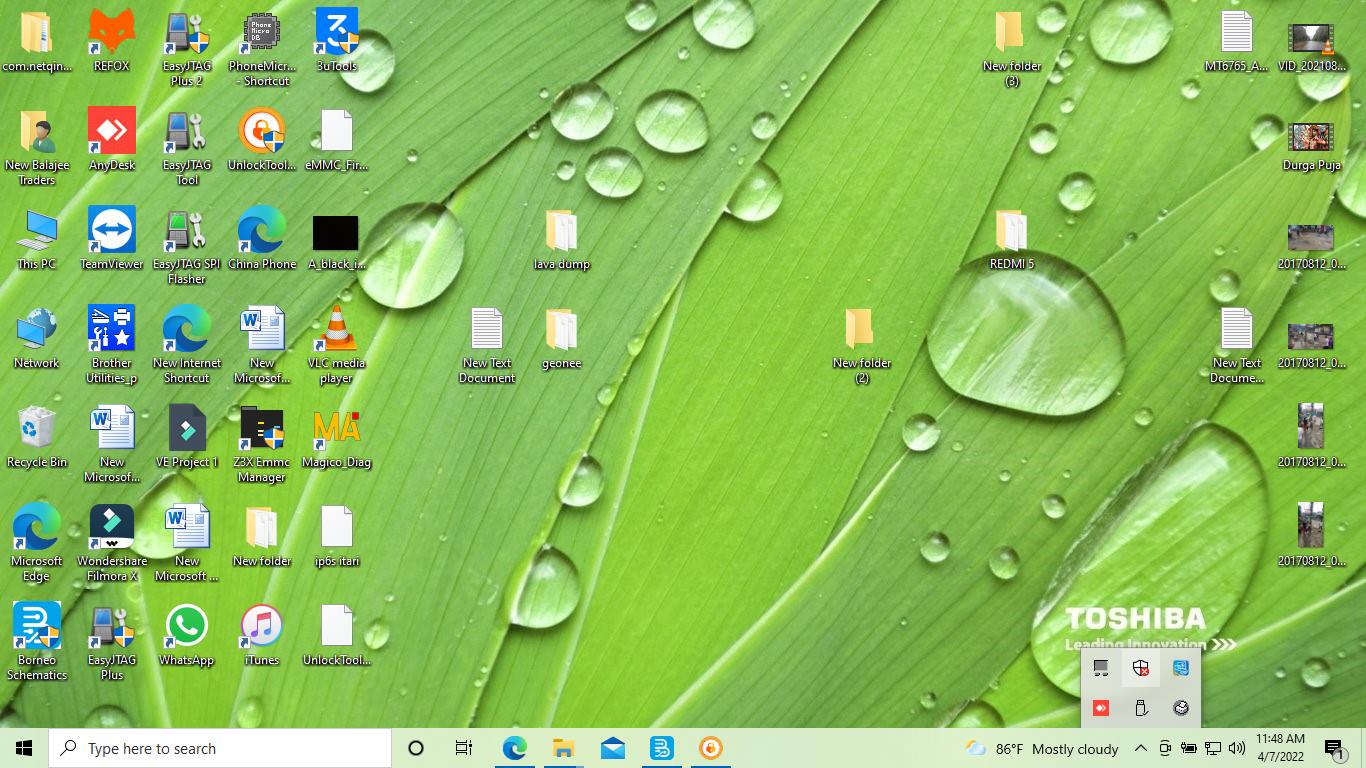Screen dimensions: 1366x768
Task: Click Safely Remove Hardware USB tray icon
Action: click(1141, 708)
